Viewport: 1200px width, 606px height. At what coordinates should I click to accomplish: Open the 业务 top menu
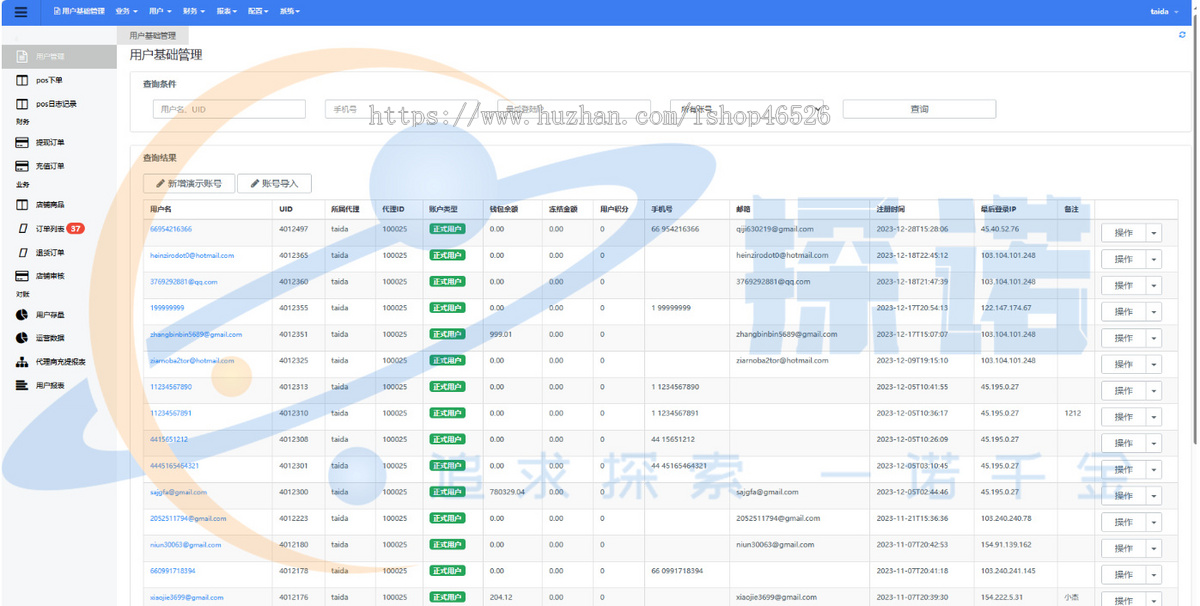(x=126, y=11)
